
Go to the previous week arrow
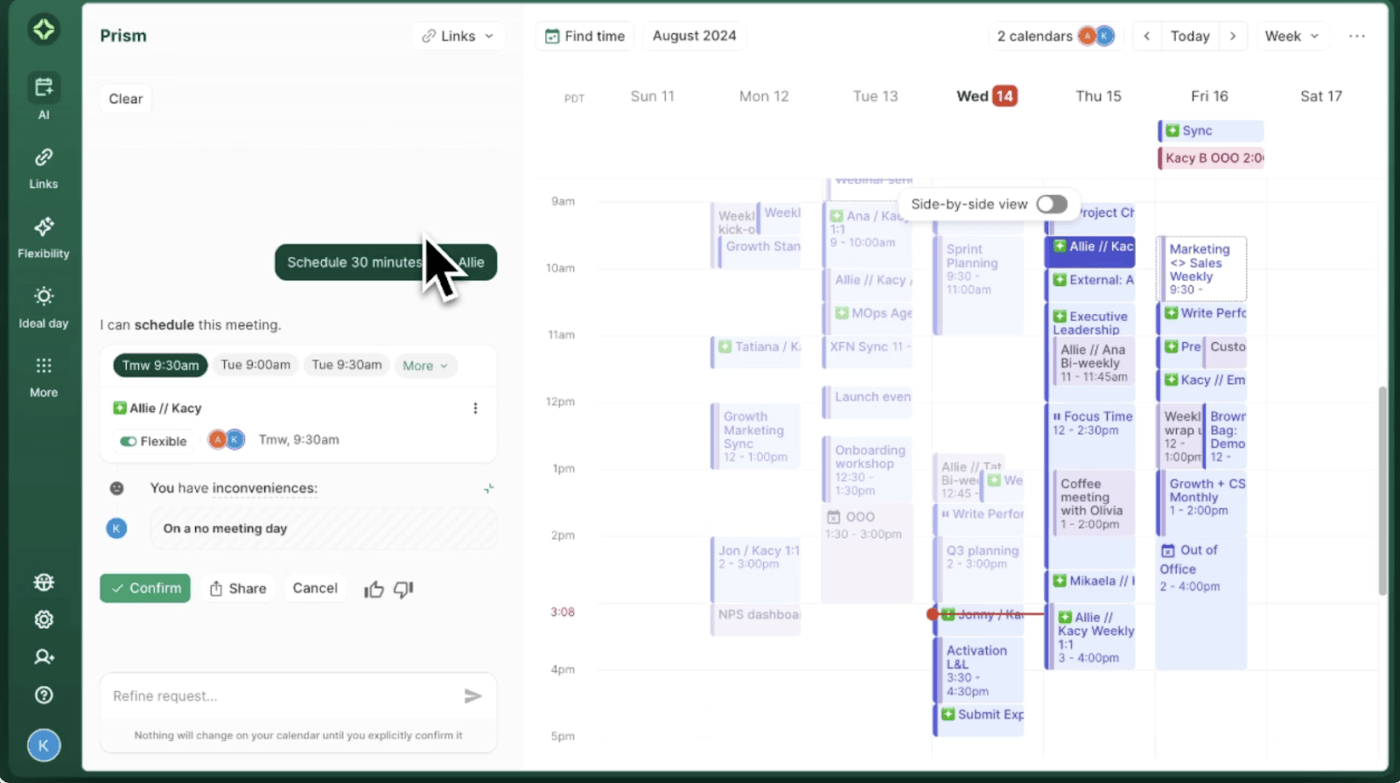(x=1147, y=36)
